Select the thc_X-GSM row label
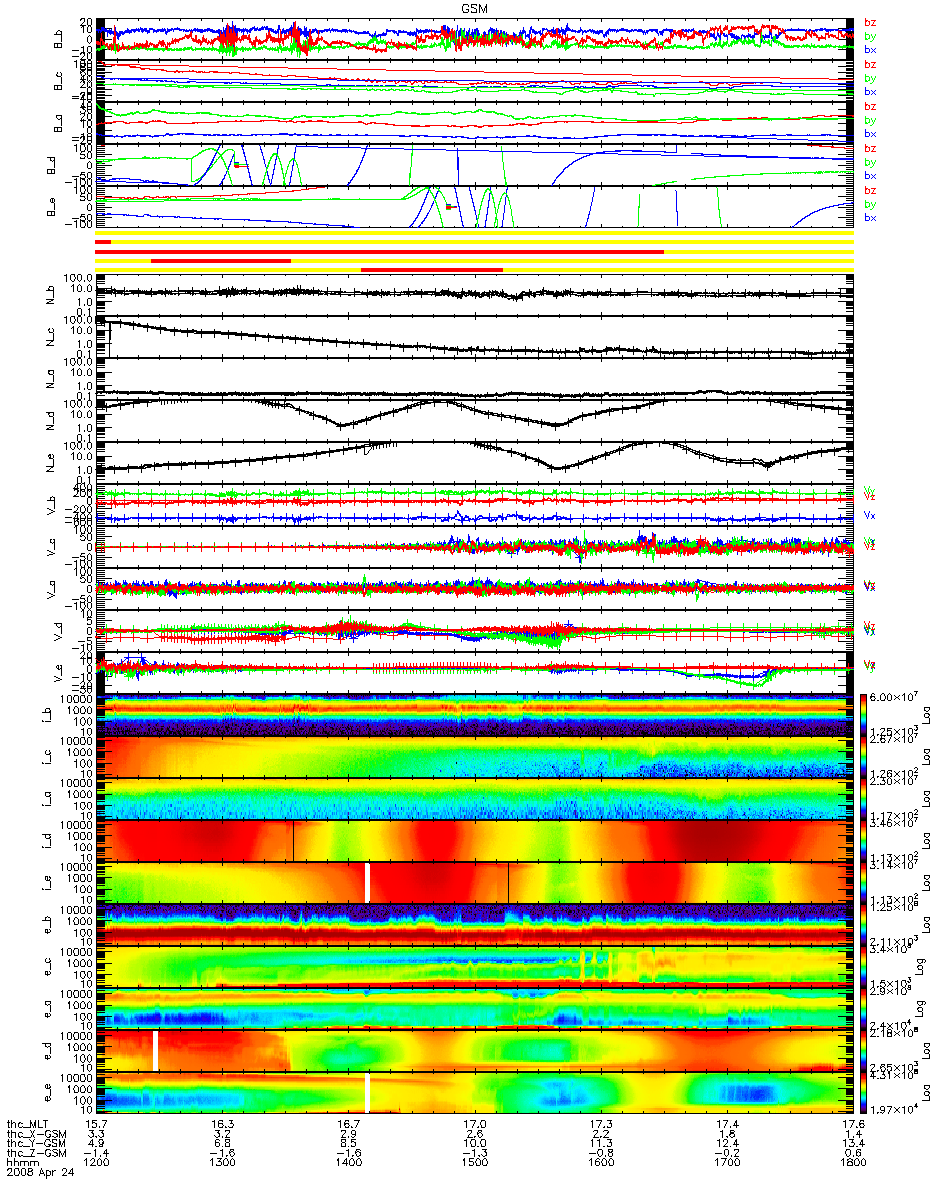930x1200 pixels. 36,1134
